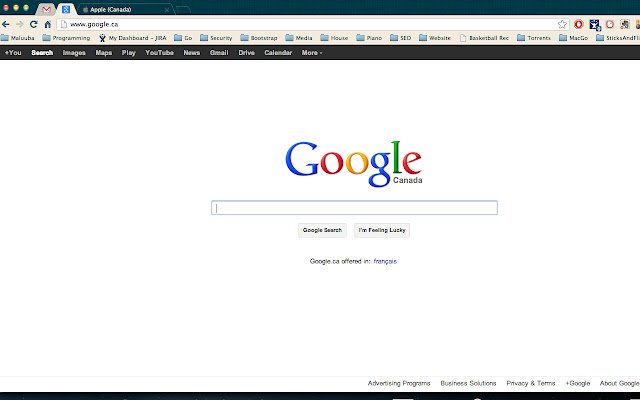Open +You in the Google bar
This screenshot has height=400, width=640.
tap(13, 53)
